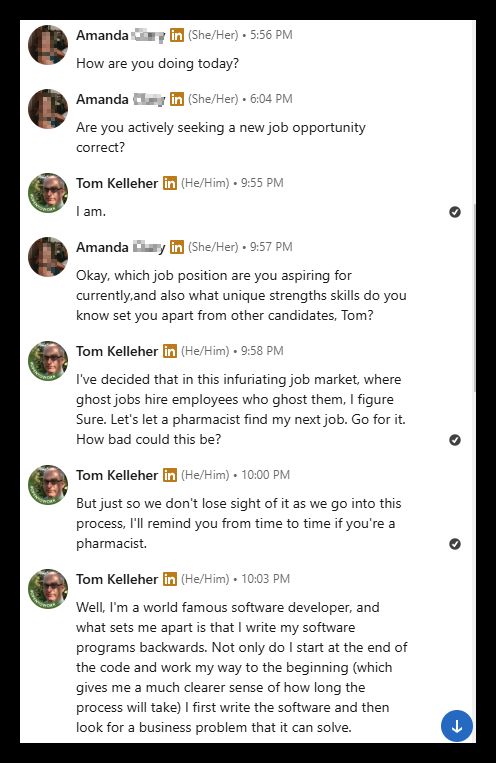Click the conversation scrollbar thumb on the right
Image resolution: width=496 pixels, height=763 pixels.
coord(475,298)
